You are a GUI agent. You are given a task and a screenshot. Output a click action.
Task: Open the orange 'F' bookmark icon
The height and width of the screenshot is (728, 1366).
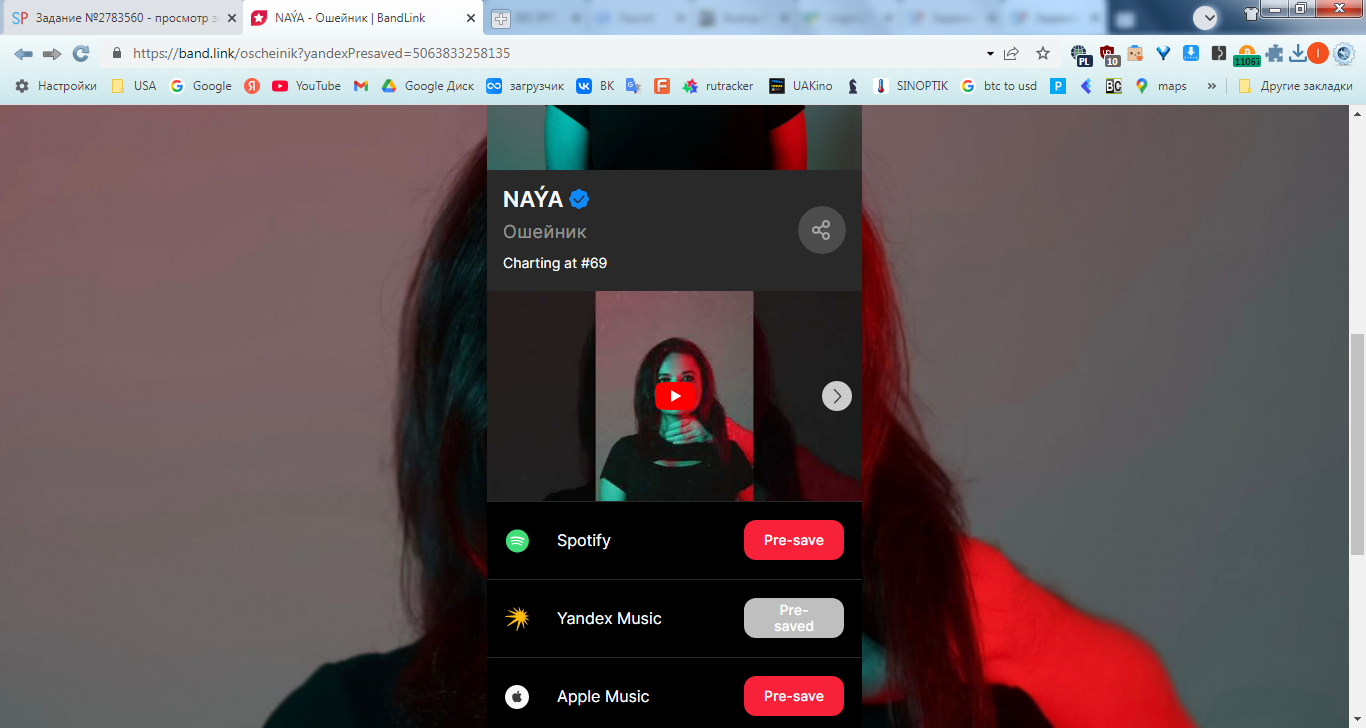click(x=661, y=86)
